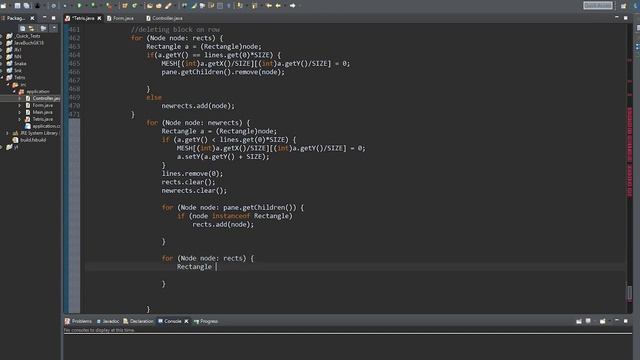Expand Tetris.java in Package Explorer
Viewport: 640px width, 360px height.
pyautogui.click(x=20, y=119)
